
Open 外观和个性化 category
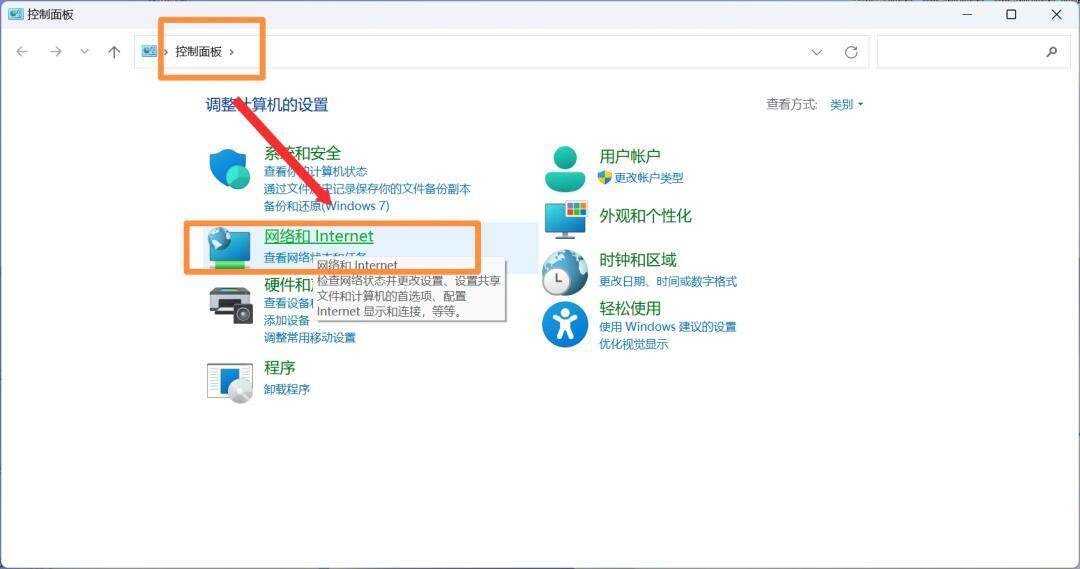coord(645,216)
